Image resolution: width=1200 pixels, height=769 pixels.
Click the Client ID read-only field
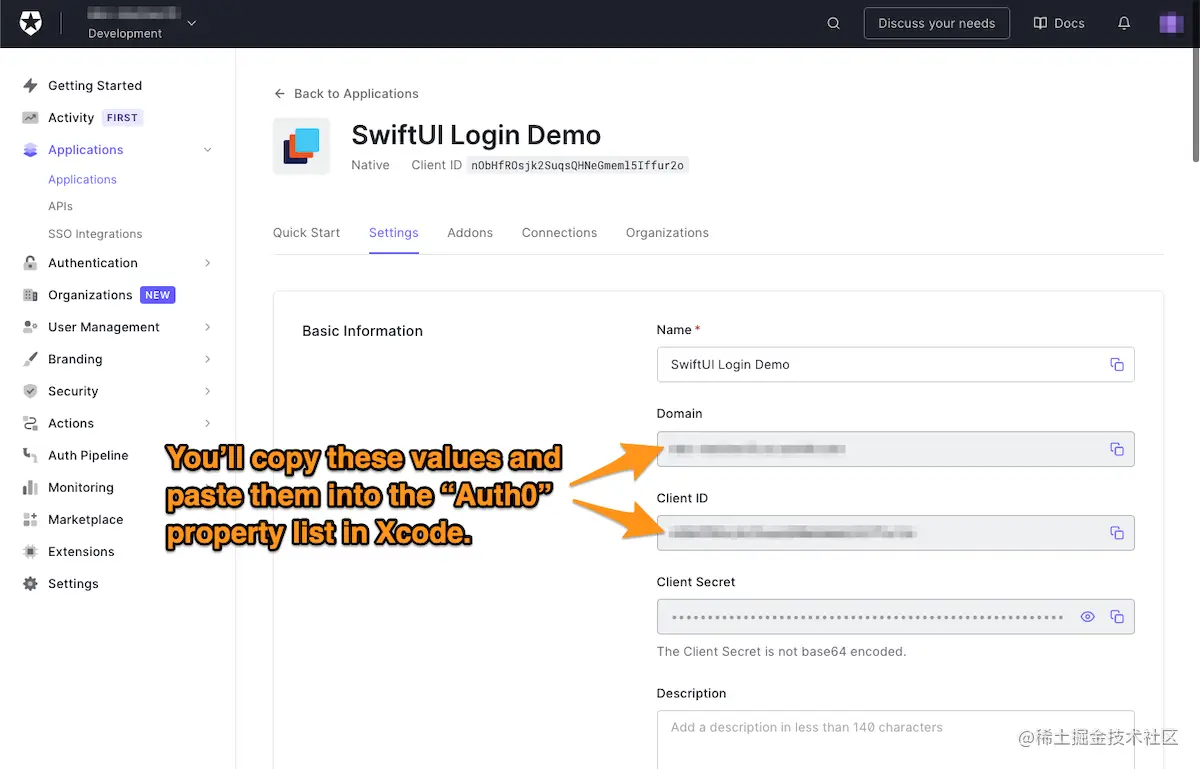(895, 533)
